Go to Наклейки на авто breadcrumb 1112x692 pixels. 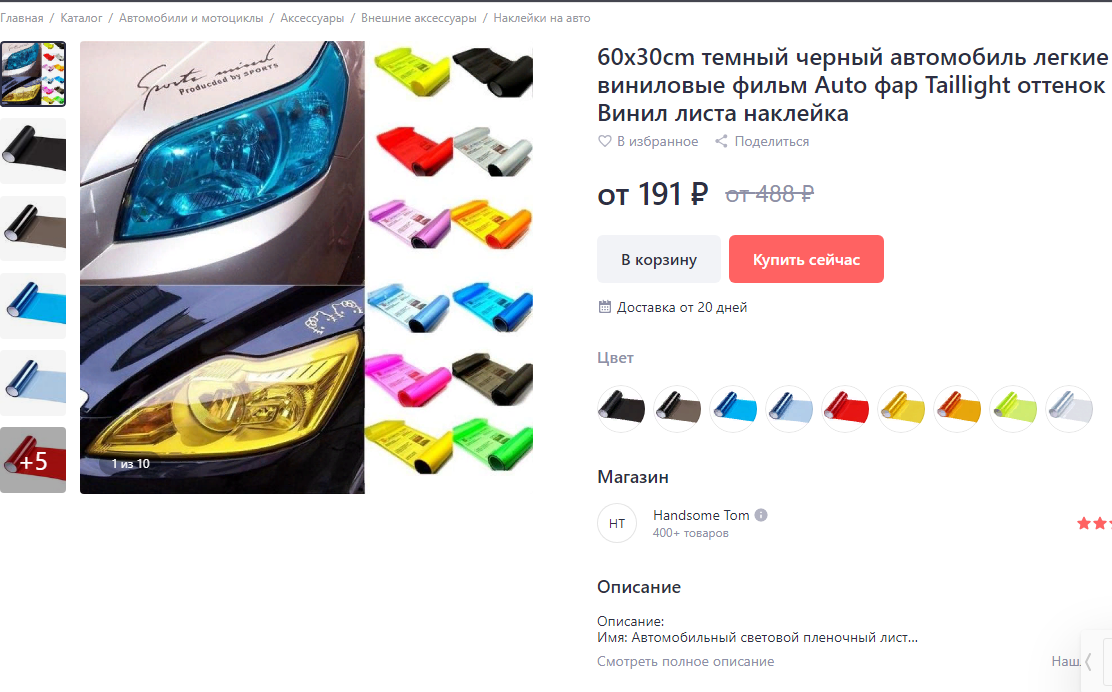(x=542, y=18)
